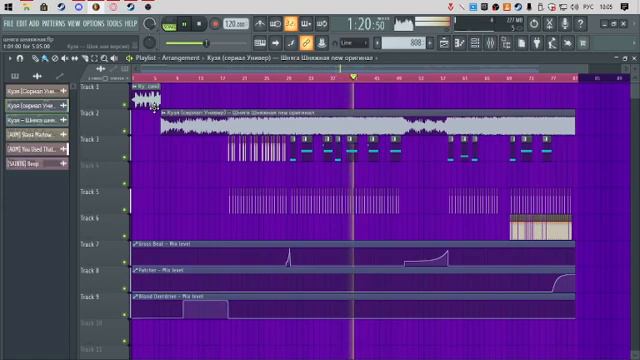
Task: Open the Channel rack icon
Action: 475,43
